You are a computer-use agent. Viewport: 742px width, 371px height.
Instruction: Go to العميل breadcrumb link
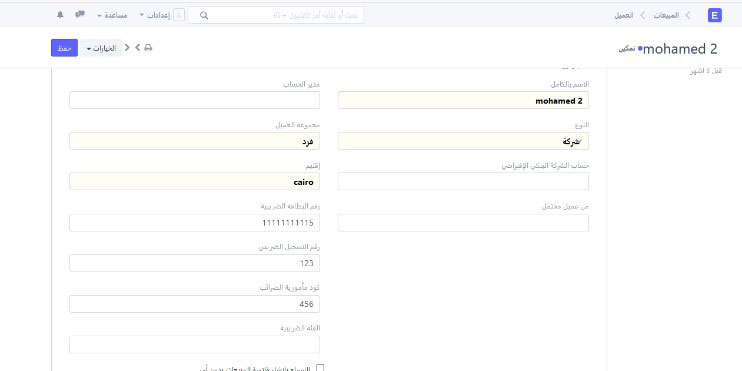[624, 15]
